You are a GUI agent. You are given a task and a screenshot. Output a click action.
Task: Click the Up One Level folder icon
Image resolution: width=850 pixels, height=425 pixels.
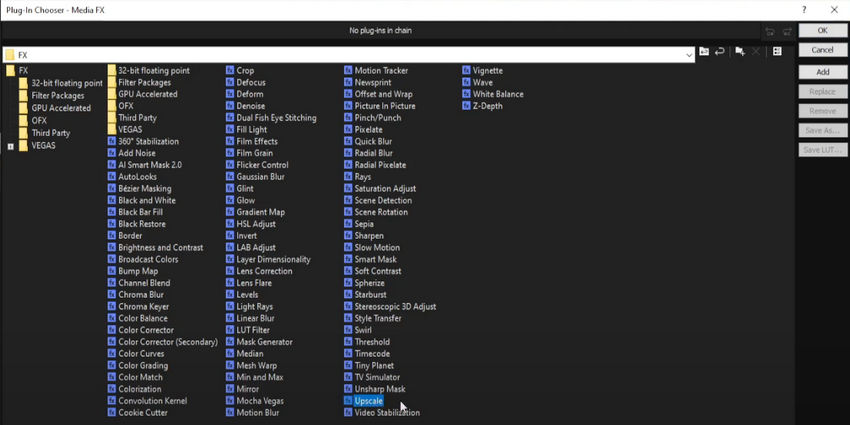coord(704,52)
